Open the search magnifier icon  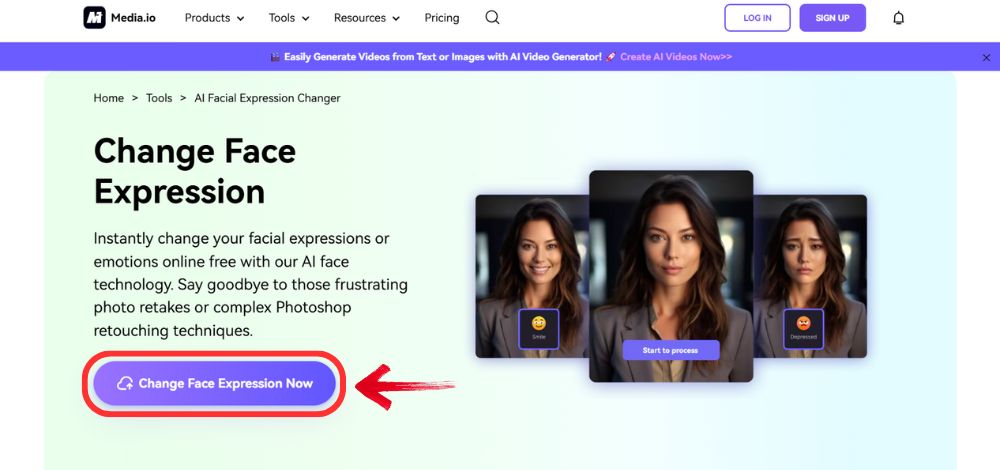coord(492,18)
